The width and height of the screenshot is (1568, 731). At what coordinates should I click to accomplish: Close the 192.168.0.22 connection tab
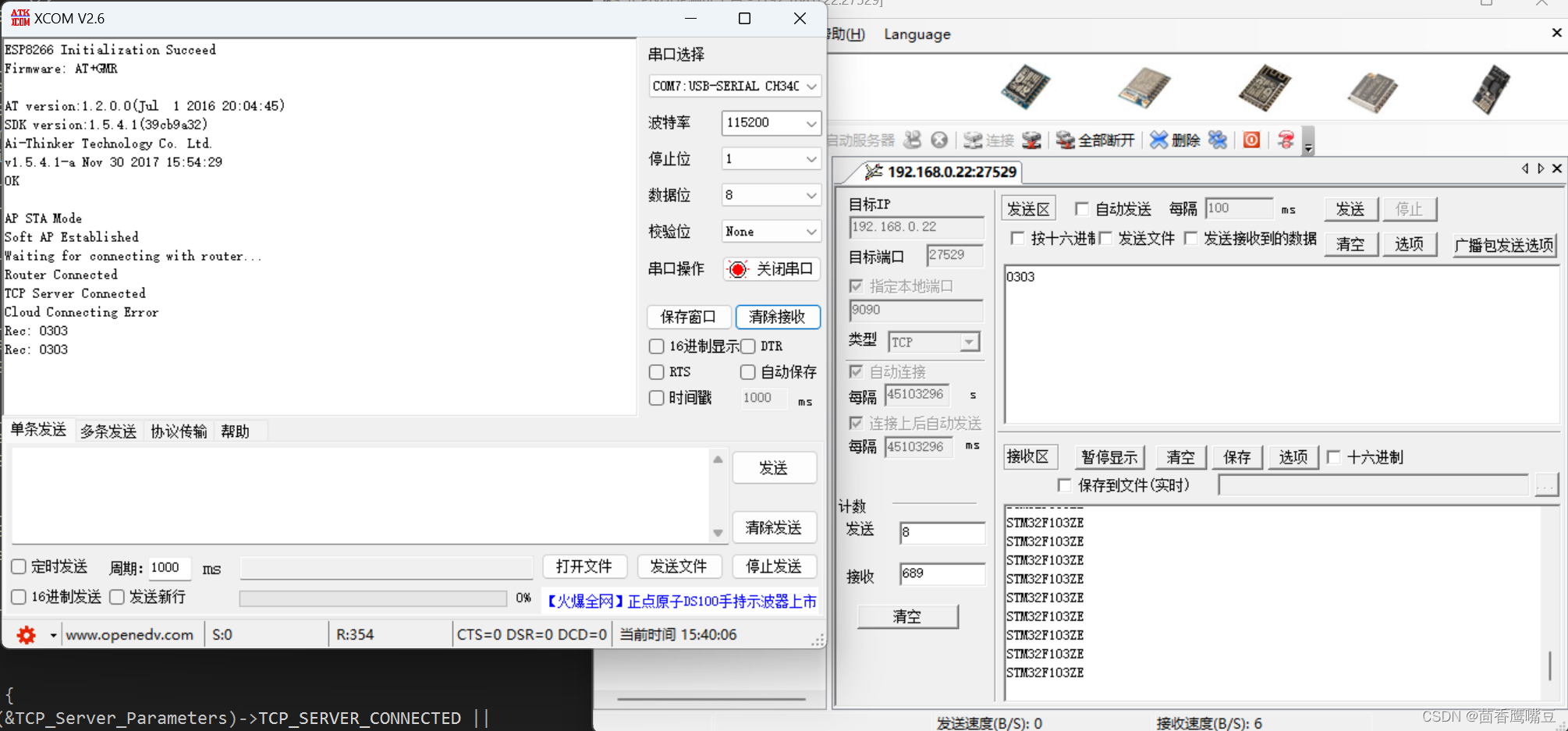pos(1557,169)
